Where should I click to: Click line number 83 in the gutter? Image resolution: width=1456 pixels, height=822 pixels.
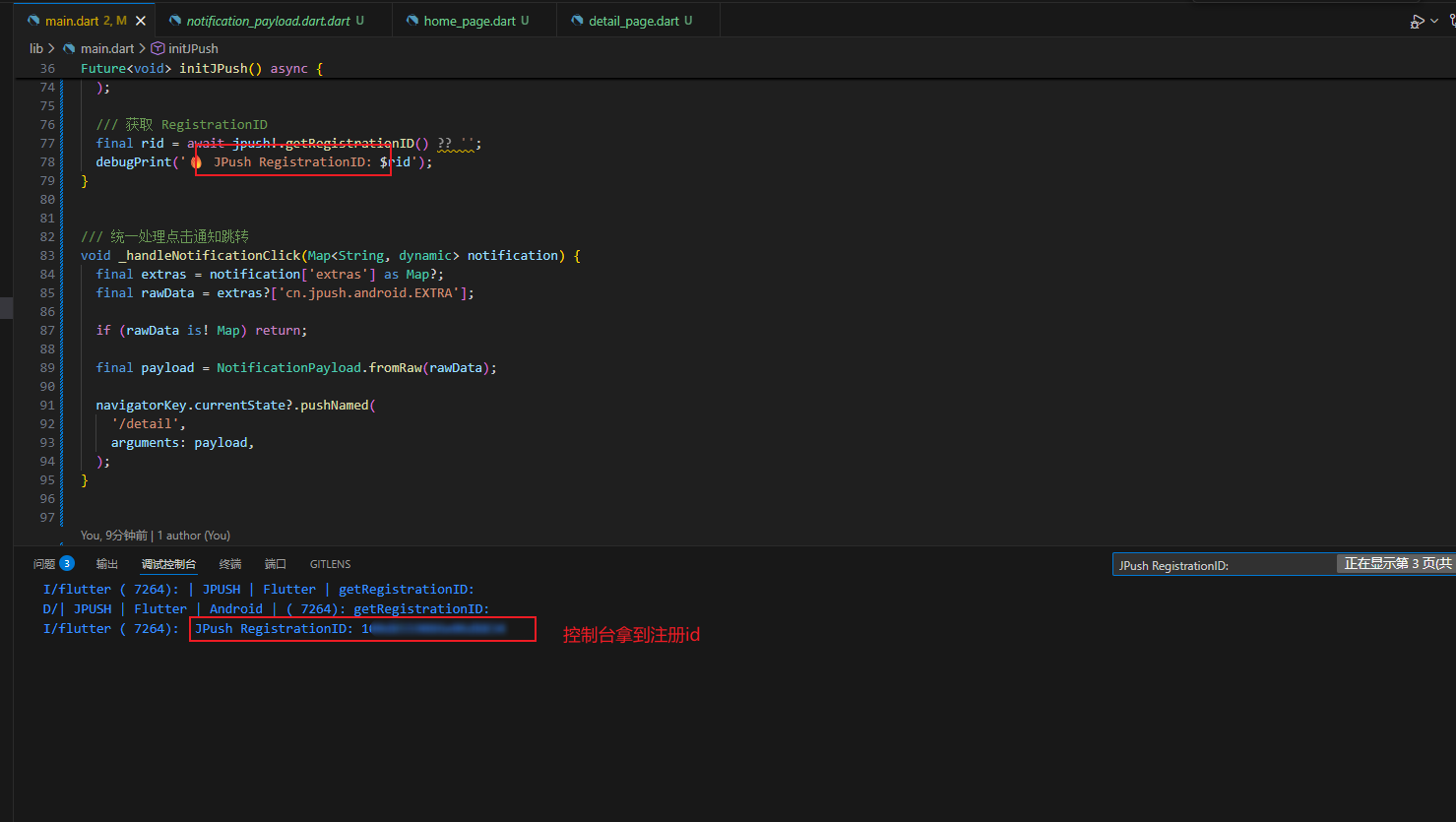click(x=47, y=255)
